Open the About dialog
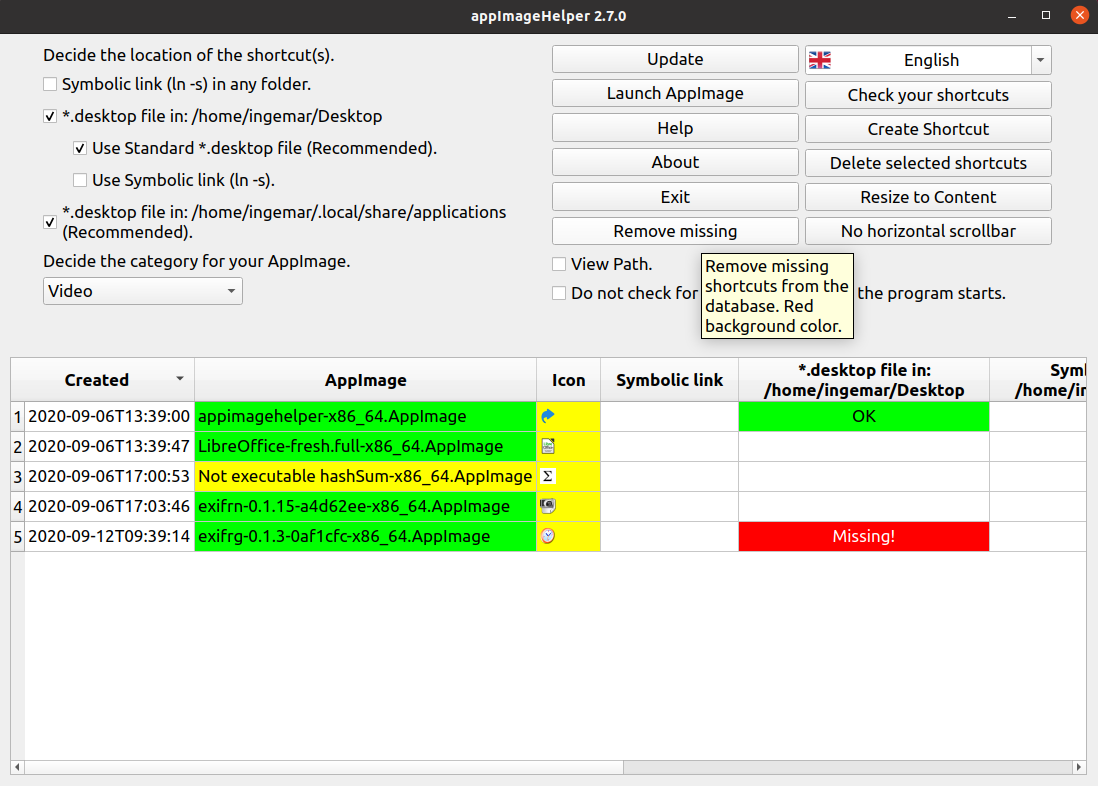The width and height of the screenshot is (1098, 786). [675, 163]
